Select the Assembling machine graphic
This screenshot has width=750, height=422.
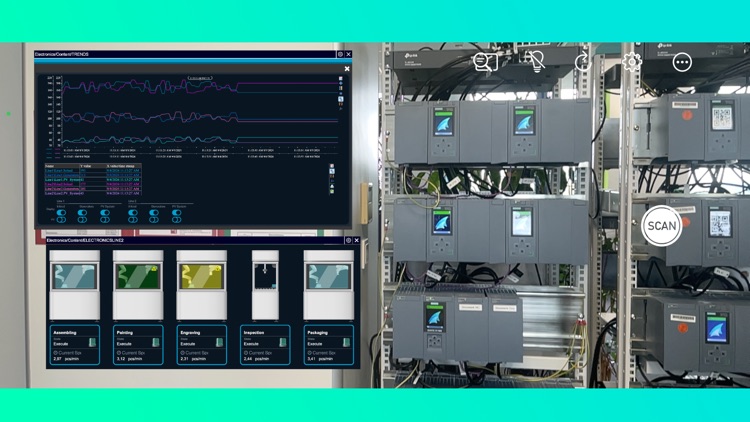(x=75, y=285)
